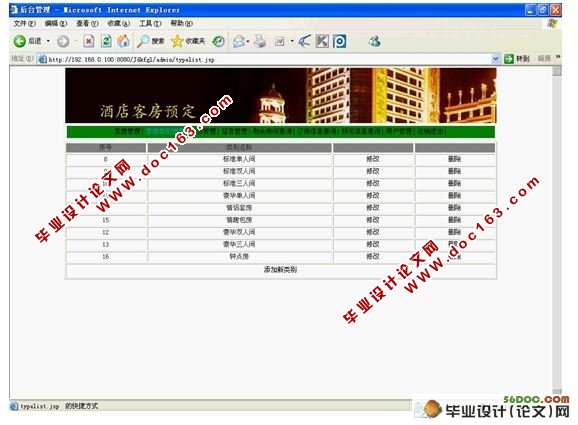Click 删除 for 标准三人间 row
The width and height of the screenshot is (578, 425).
[455, 184]
